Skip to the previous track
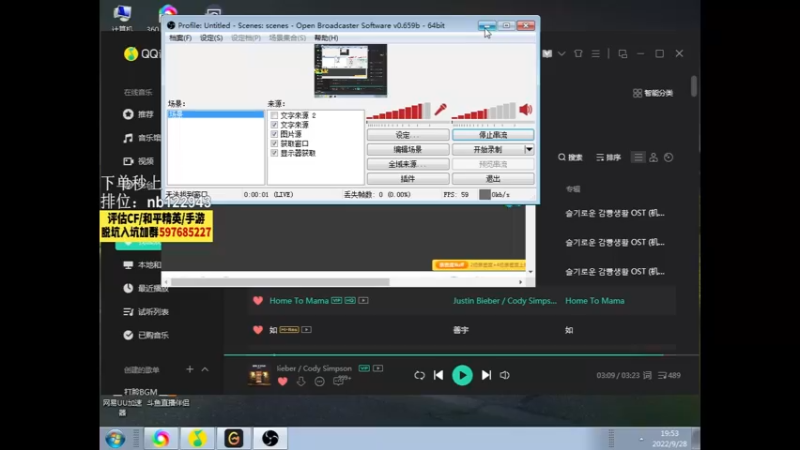 438,375
